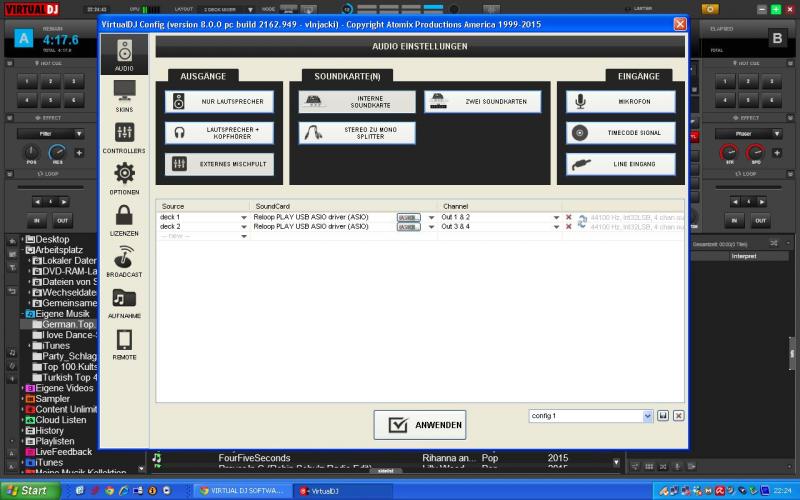
Task: Choose Zwei Soundkarten option
Action: (483, 102)
